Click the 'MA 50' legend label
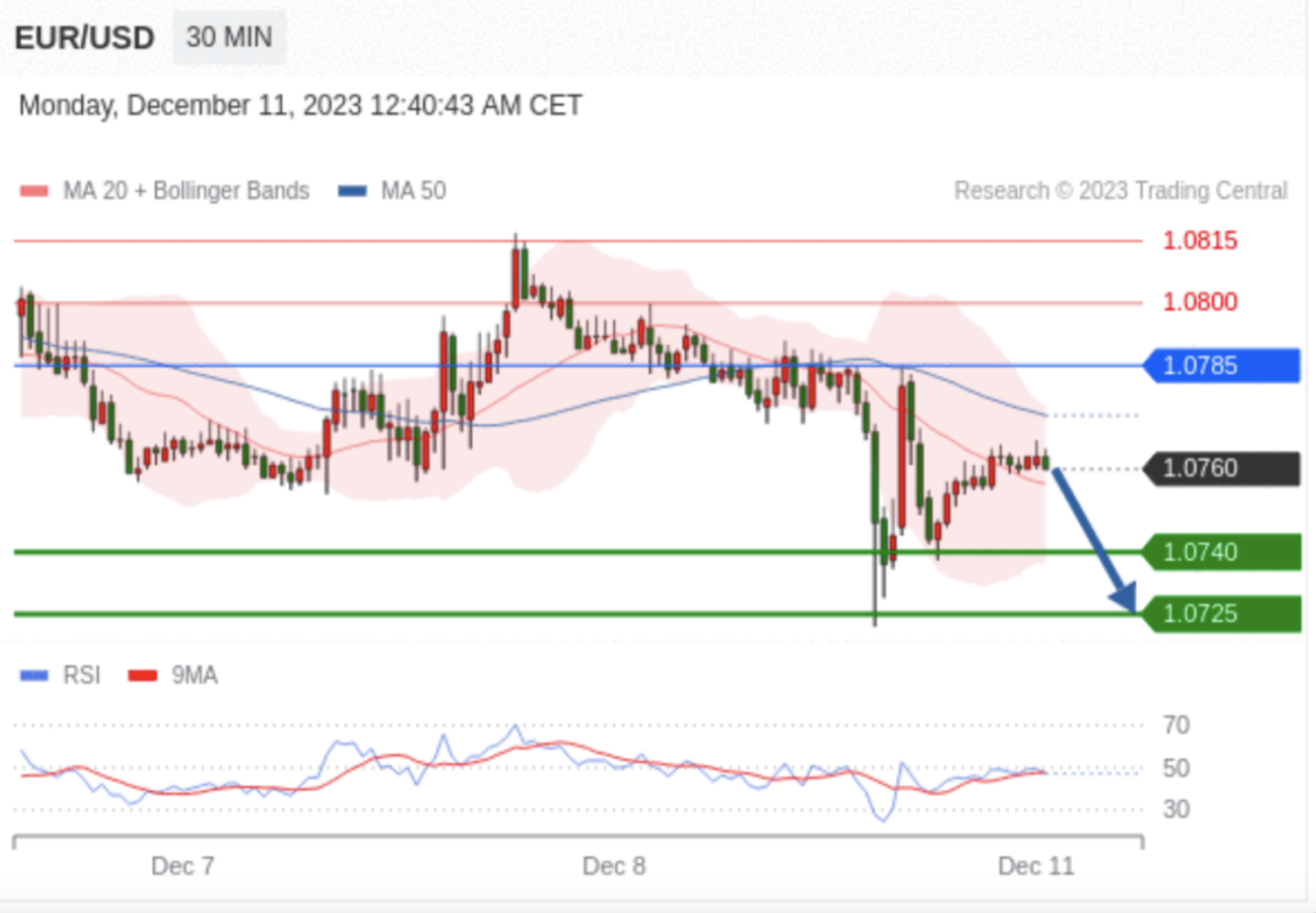 (414, 191)
